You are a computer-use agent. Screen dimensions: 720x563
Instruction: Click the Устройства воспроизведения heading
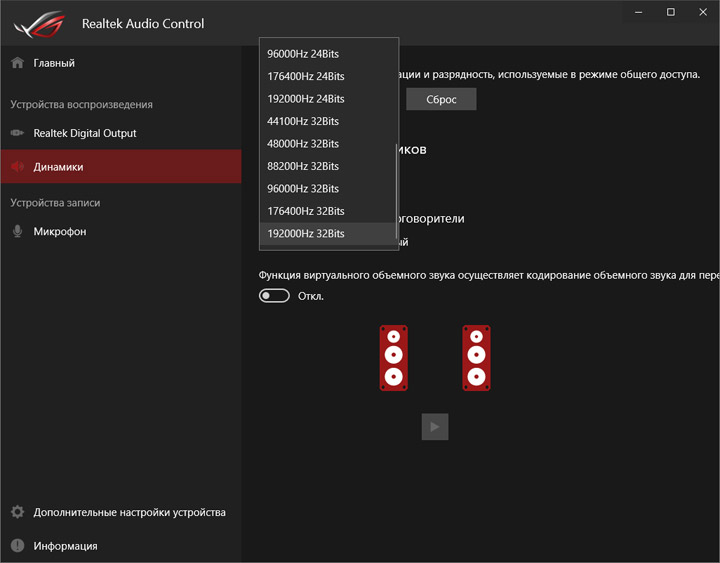click(x=81, y=104)
